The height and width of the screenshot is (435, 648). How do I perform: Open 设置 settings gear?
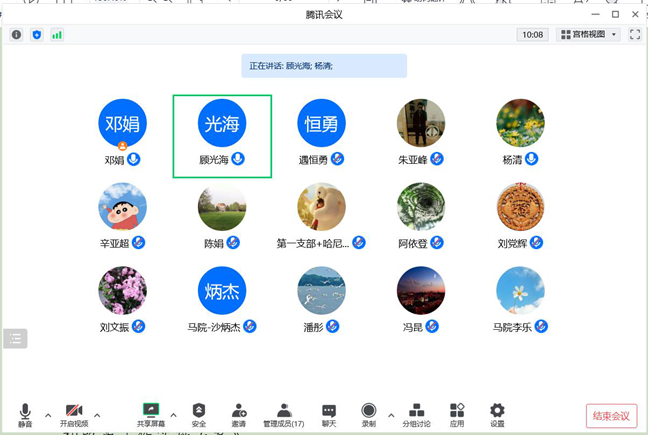(497, 414)
